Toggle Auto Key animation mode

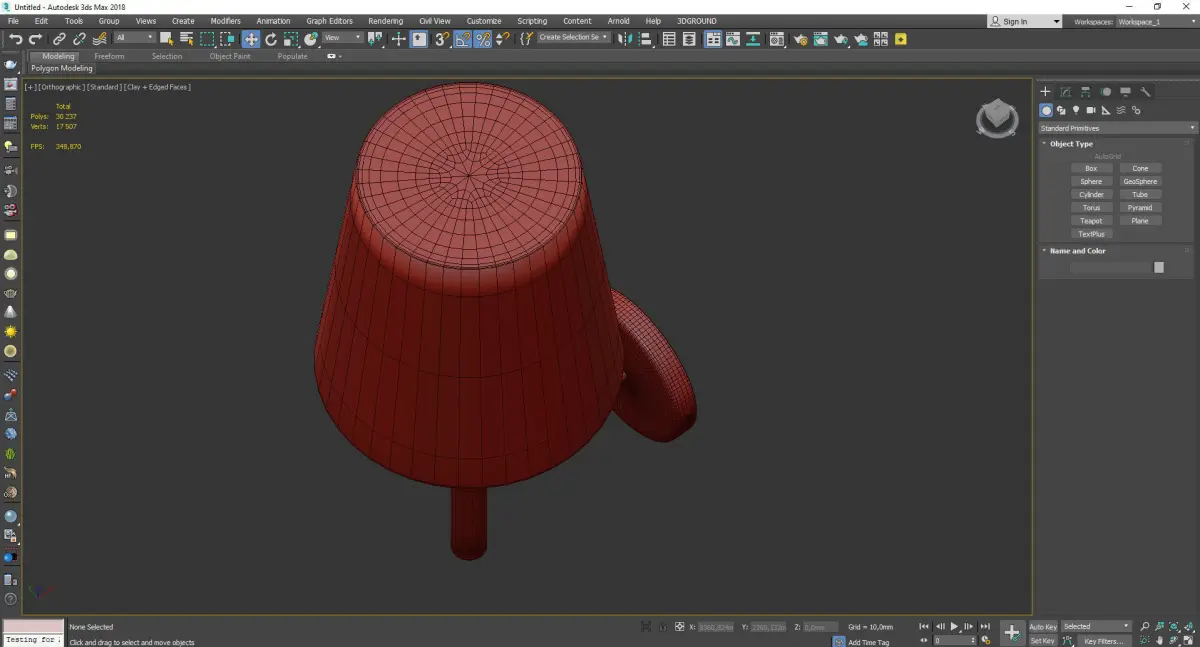[x=1043, y=627]
